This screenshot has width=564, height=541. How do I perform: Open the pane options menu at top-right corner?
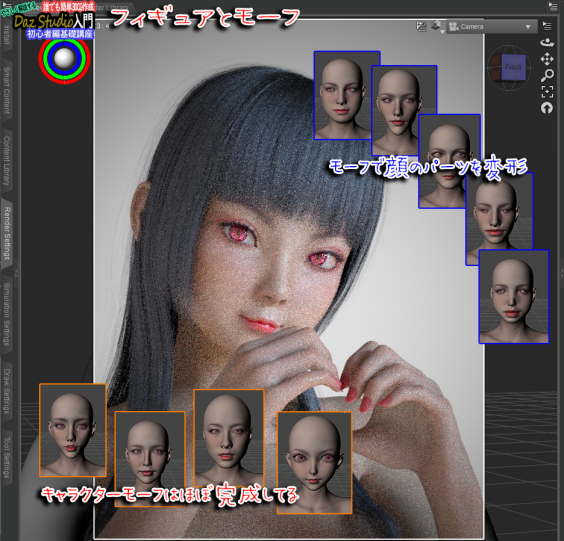click(553, 5)
